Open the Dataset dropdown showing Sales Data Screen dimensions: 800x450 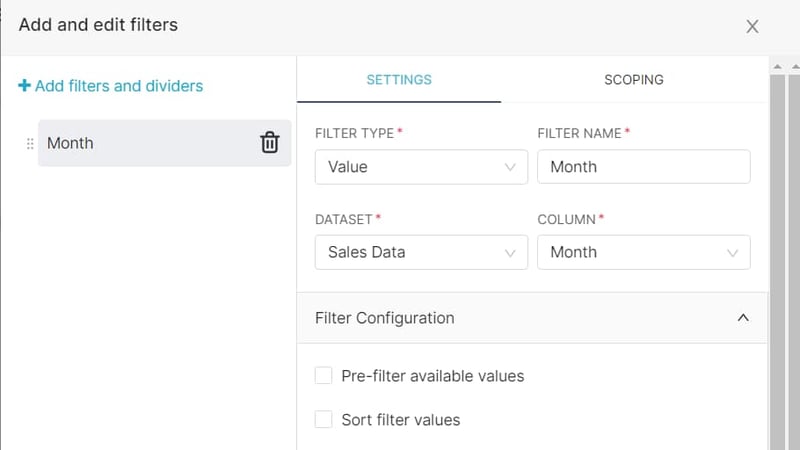click(421, 252)
